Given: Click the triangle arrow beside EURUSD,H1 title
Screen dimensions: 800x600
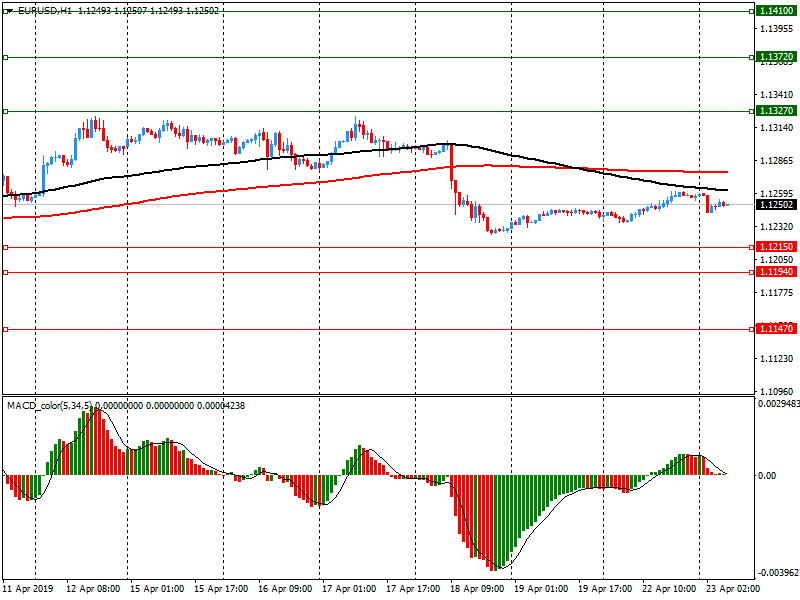Looking at the screenshot, I should click(x=8, y=10).
